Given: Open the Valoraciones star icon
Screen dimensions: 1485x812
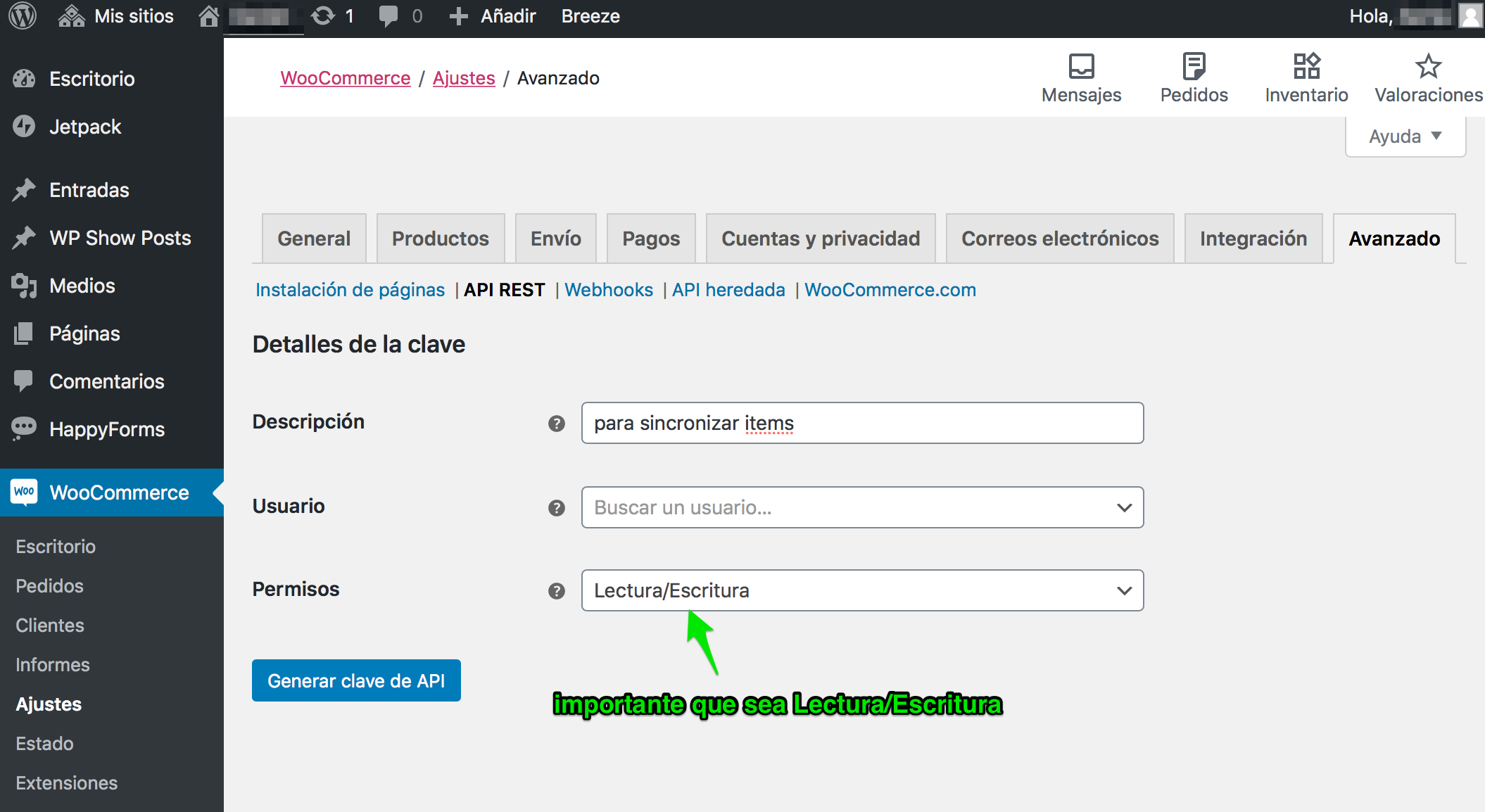Looking at the screenshot, I should coord(1429,78).
